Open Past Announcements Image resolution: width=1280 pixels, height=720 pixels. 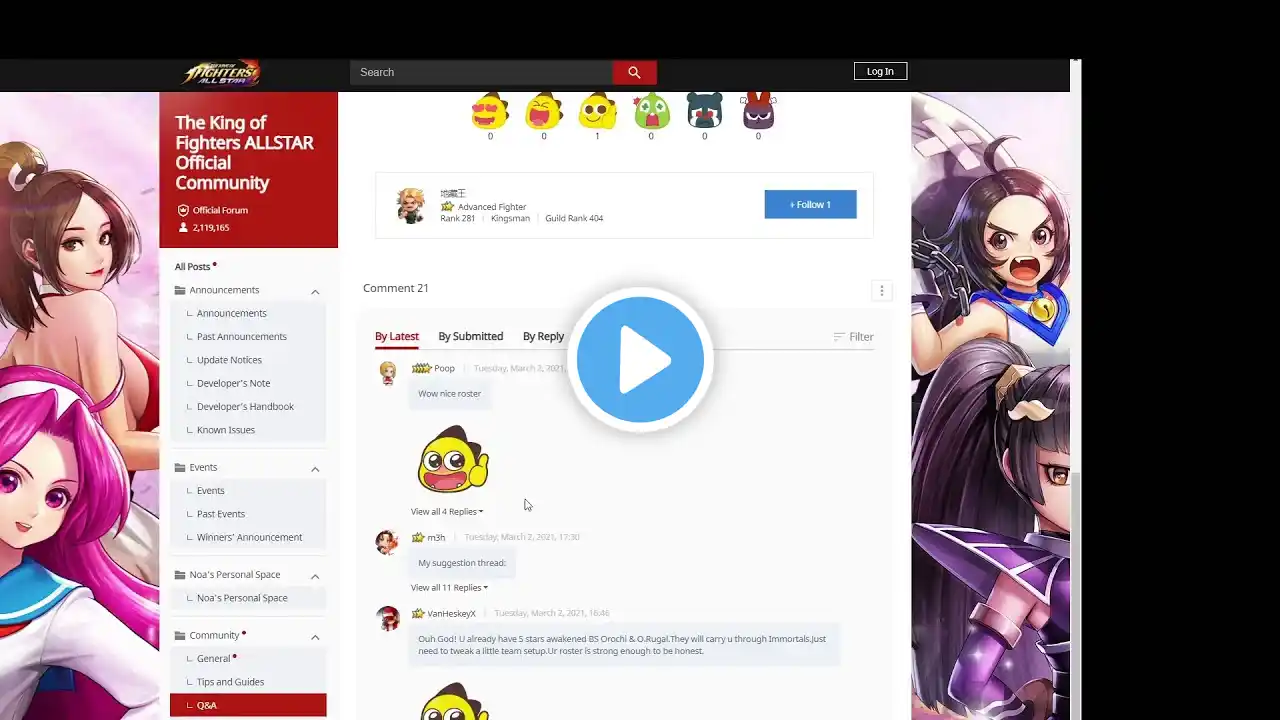[x=241, y=337]
